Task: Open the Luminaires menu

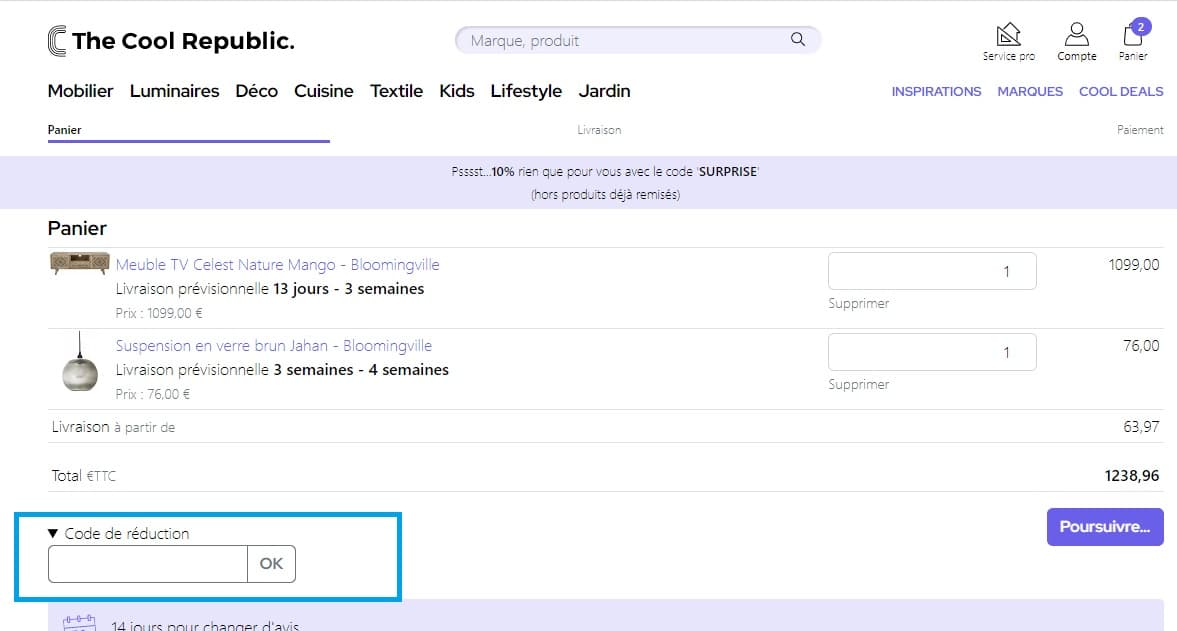Action: coord(174,91)
